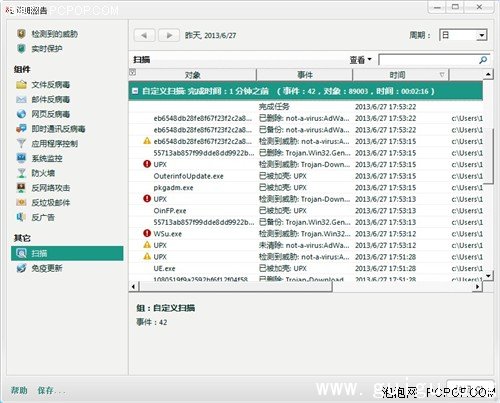Select the 完成任务 event row

pyautogui.click(x=306, y=107)
